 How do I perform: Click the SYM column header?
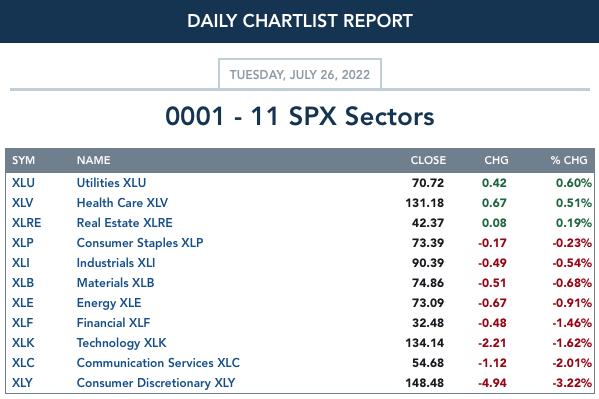[23, 160]
